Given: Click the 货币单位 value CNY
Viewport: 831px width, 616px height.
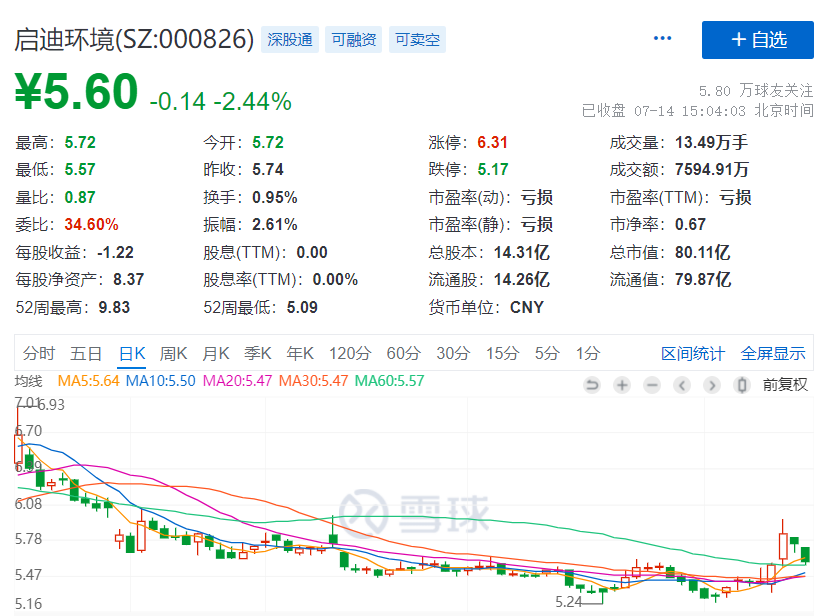Looking at the screenshot, I should coord(527,307).
